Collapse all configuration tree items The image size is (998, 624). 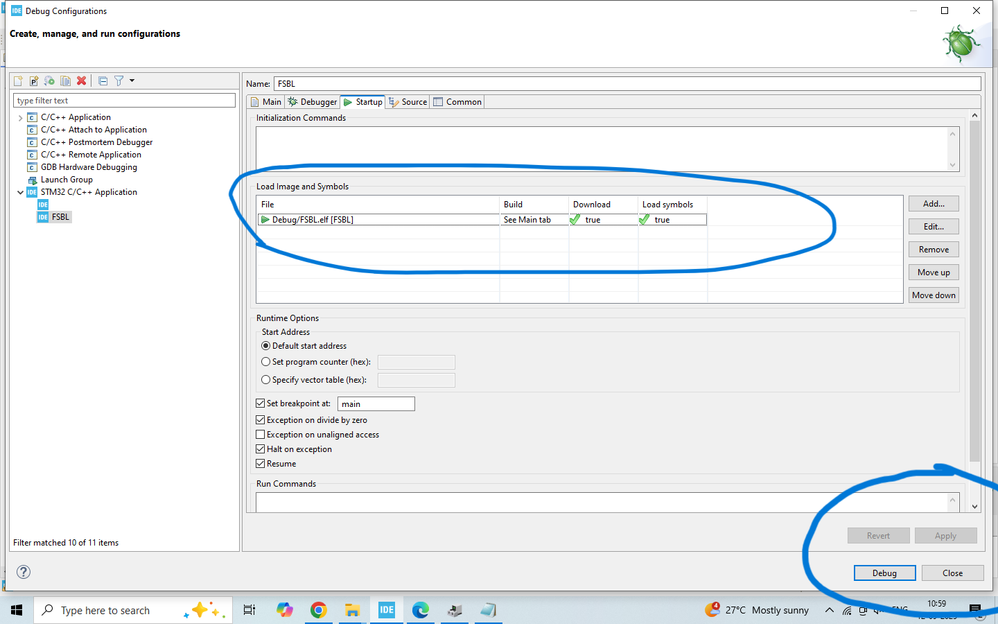(x=102, y=80)
